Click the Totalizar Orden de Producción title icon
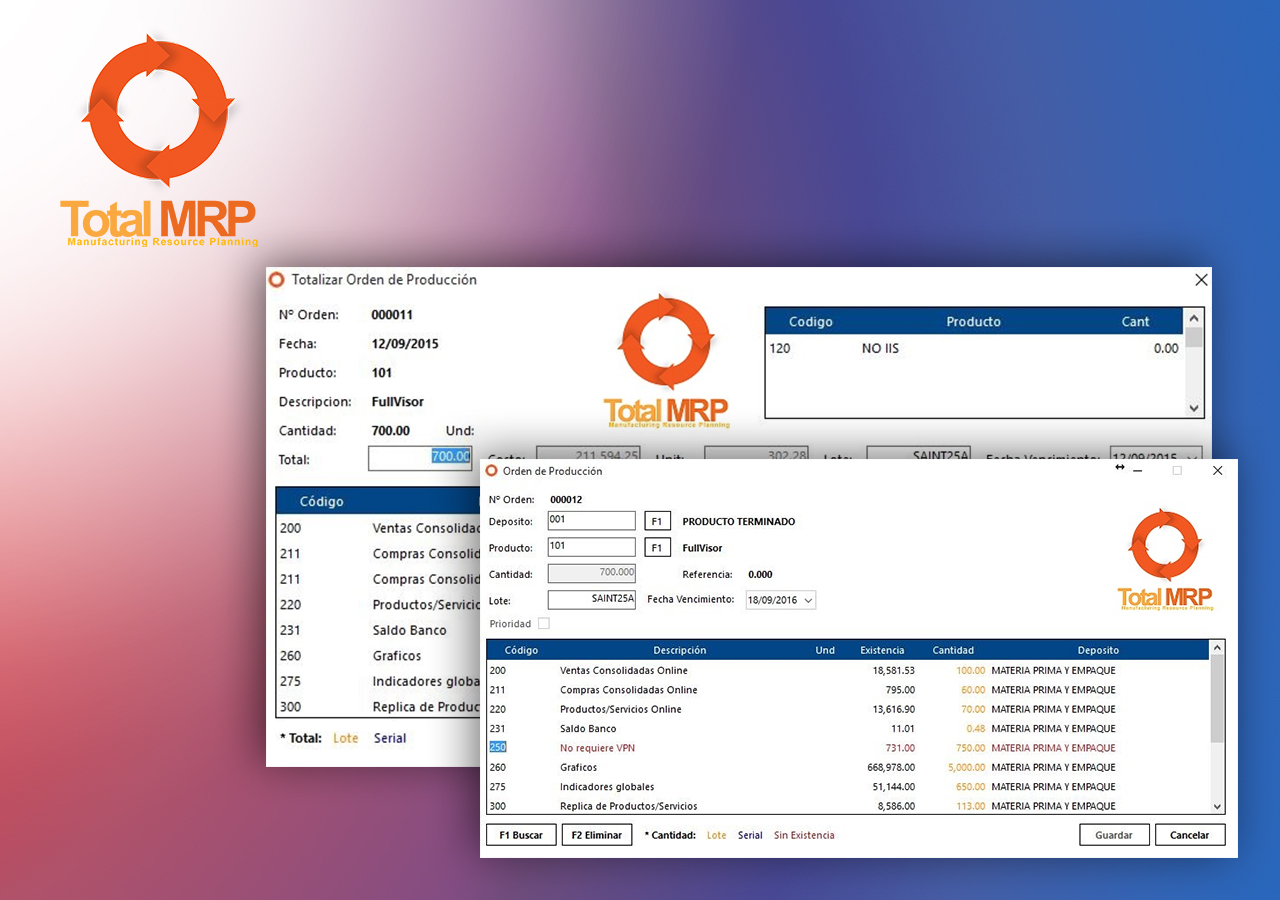This screenshot has height=900, width=1280. 277,280
